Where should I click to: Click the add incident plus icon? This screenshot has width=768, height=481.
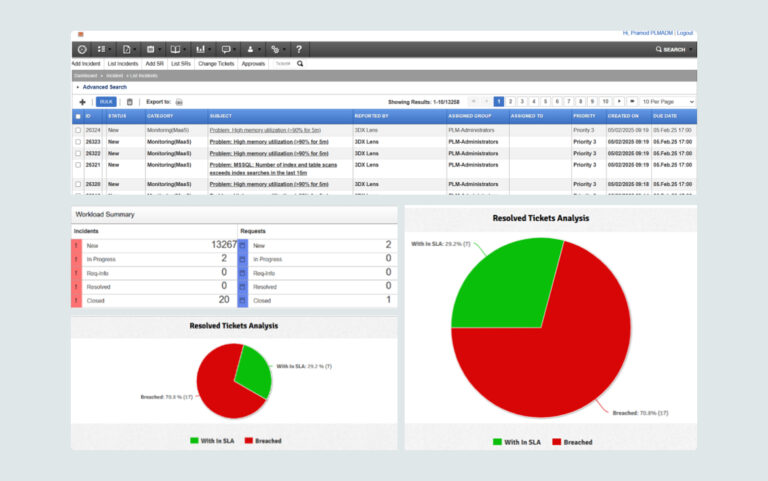(82, 102)
